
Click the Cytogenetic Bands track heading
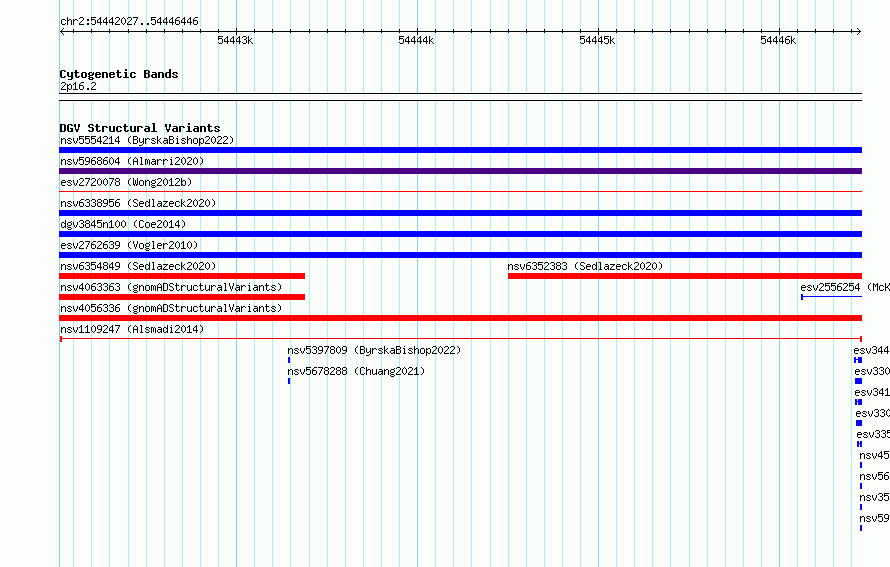[x=119, y=74]
